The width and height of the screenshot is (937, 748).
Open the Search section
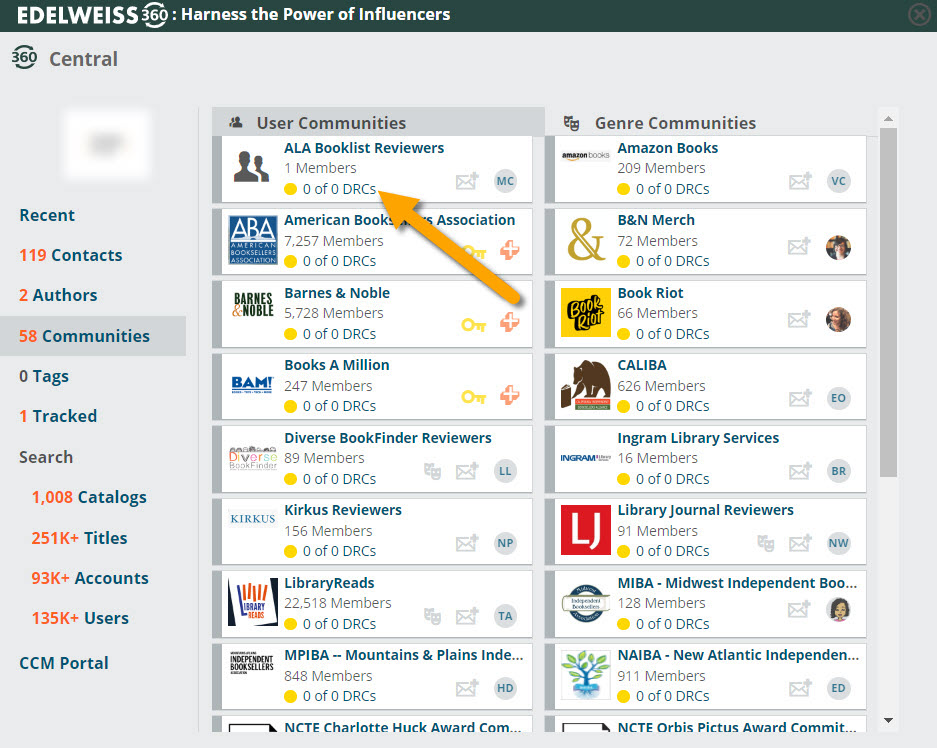tap(46, 457)
